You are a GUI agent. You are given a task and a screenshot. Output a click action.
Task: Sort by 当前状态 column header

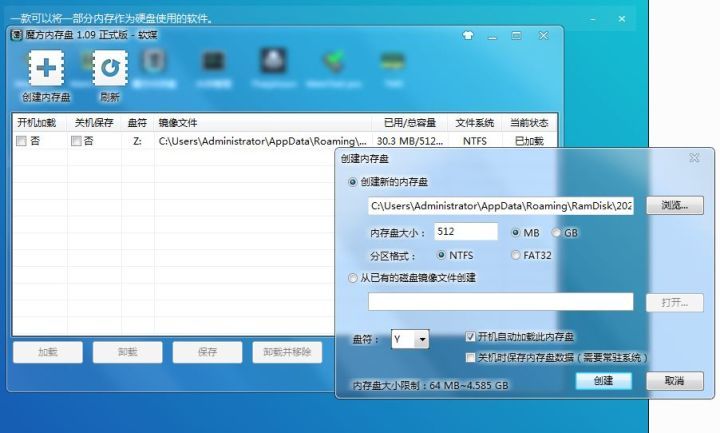(x=529, y=123)
